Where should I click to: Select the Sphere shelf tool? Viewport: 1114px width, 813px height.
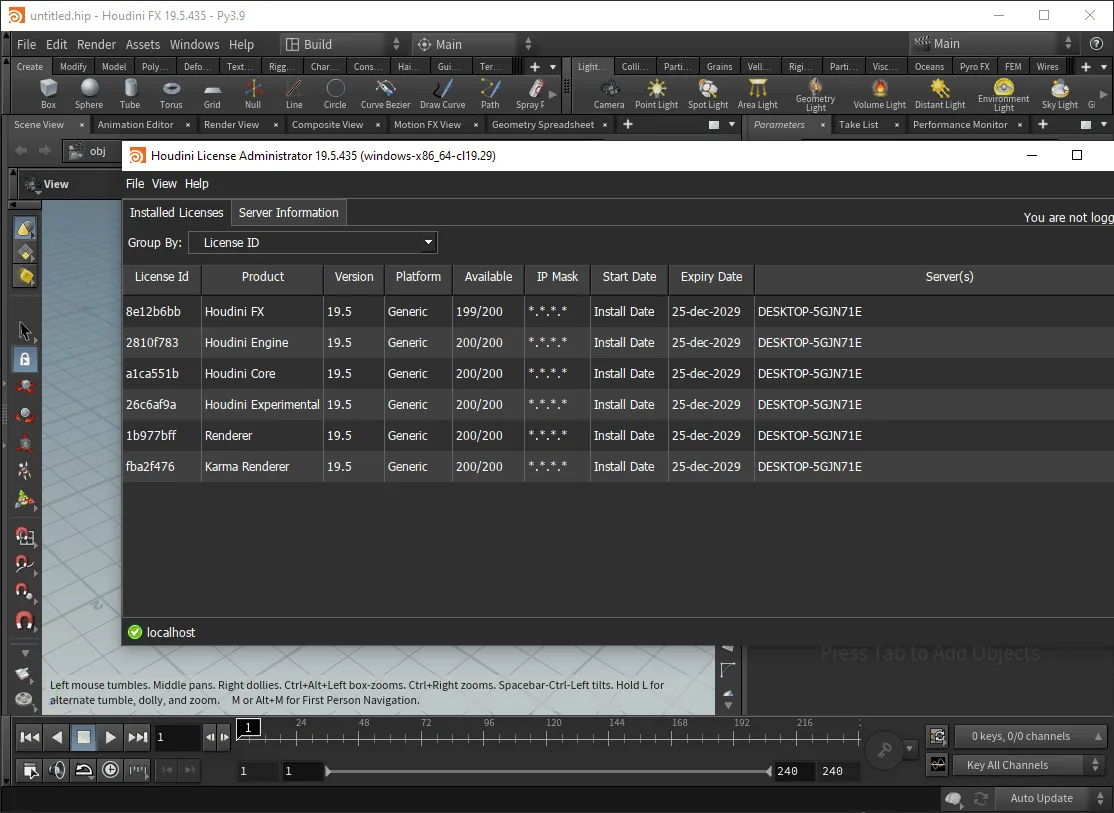pos(89,94)
